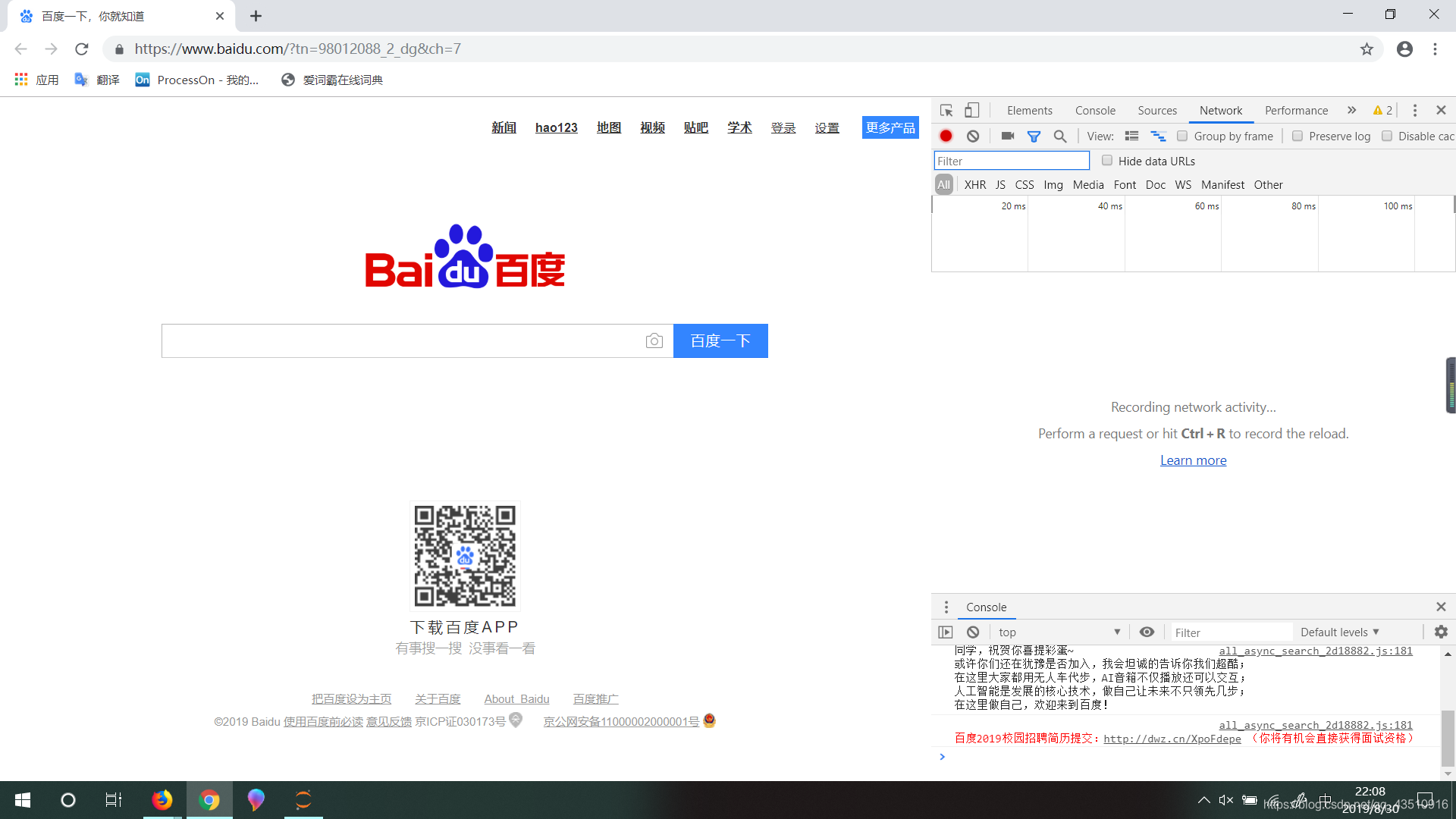Open the dwz.cn/XpoFdepe console link
This screenshot has width=1456, height=819.
point(1172,739)
